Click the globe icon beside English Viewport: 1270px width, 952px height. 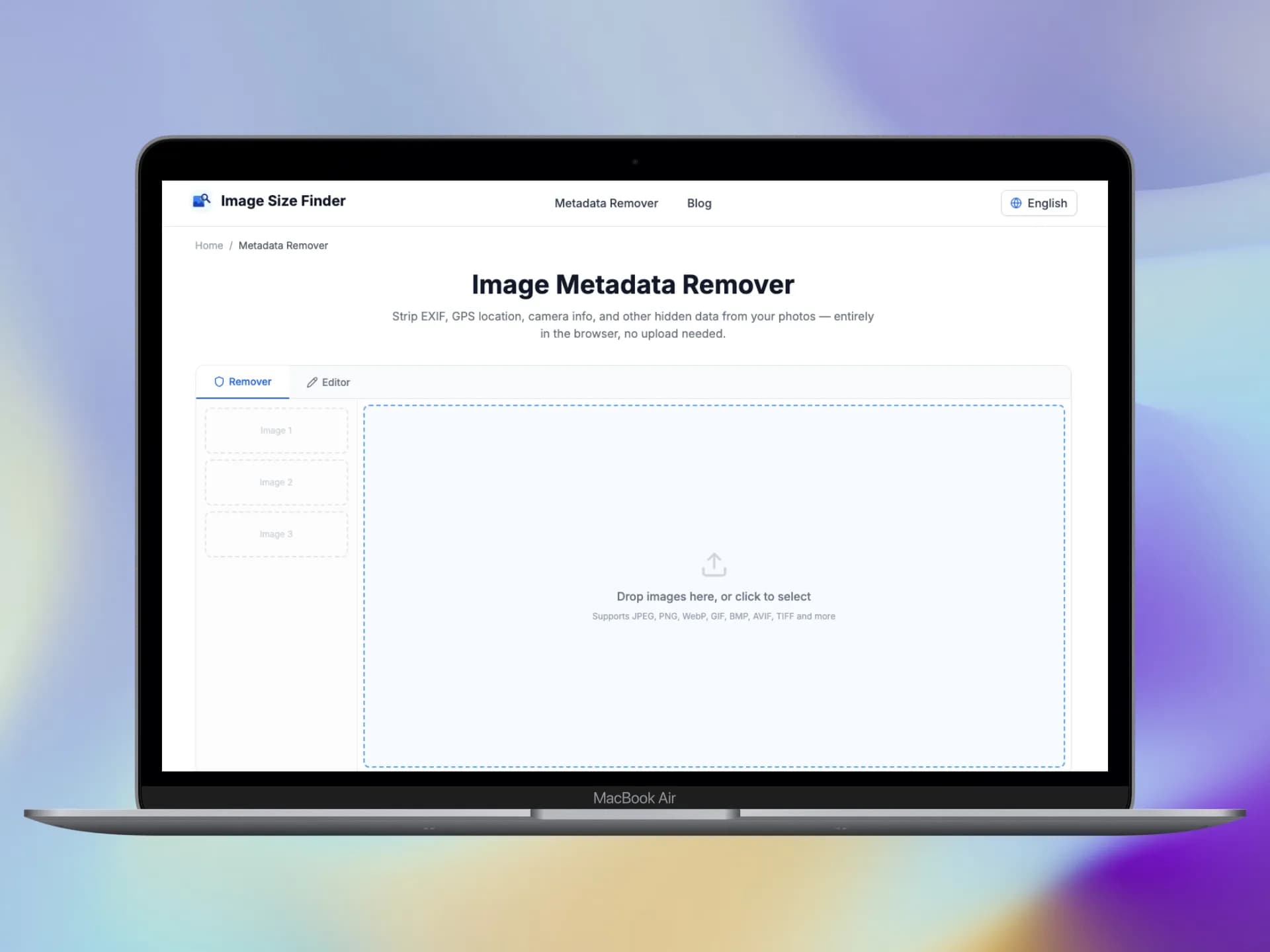click(1016, 203)
